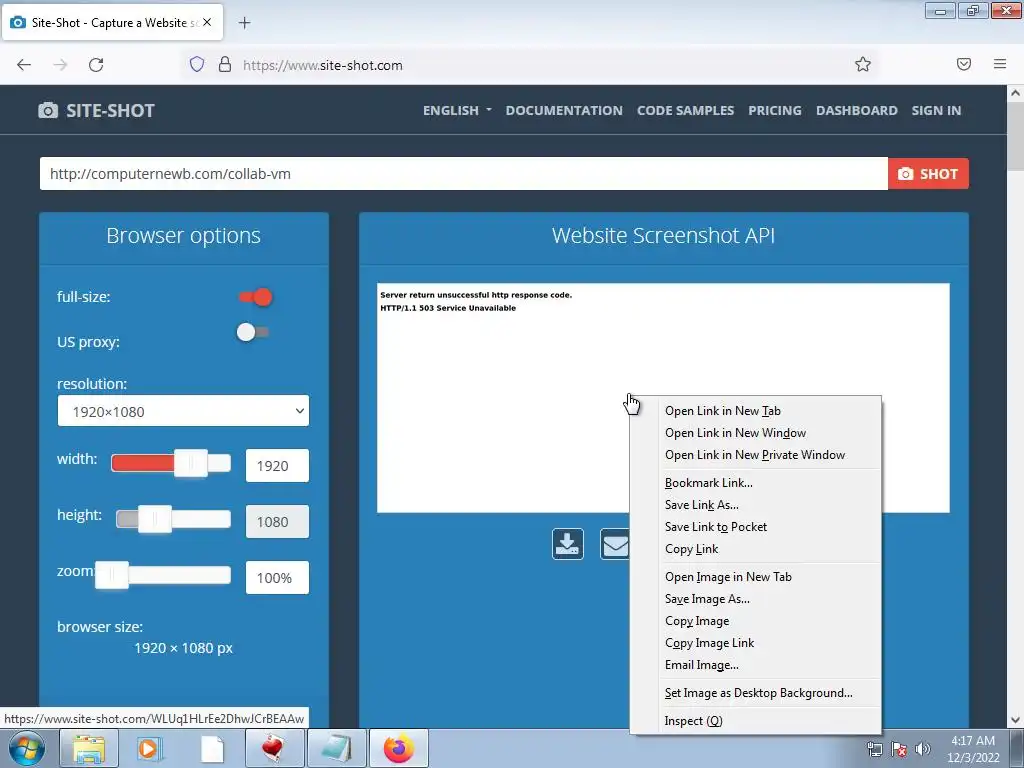This screenshot has height=768, width=1024.
Task: Switch to Firefox in taskbar
Action: pyautogui.click(x=399, y=748)
